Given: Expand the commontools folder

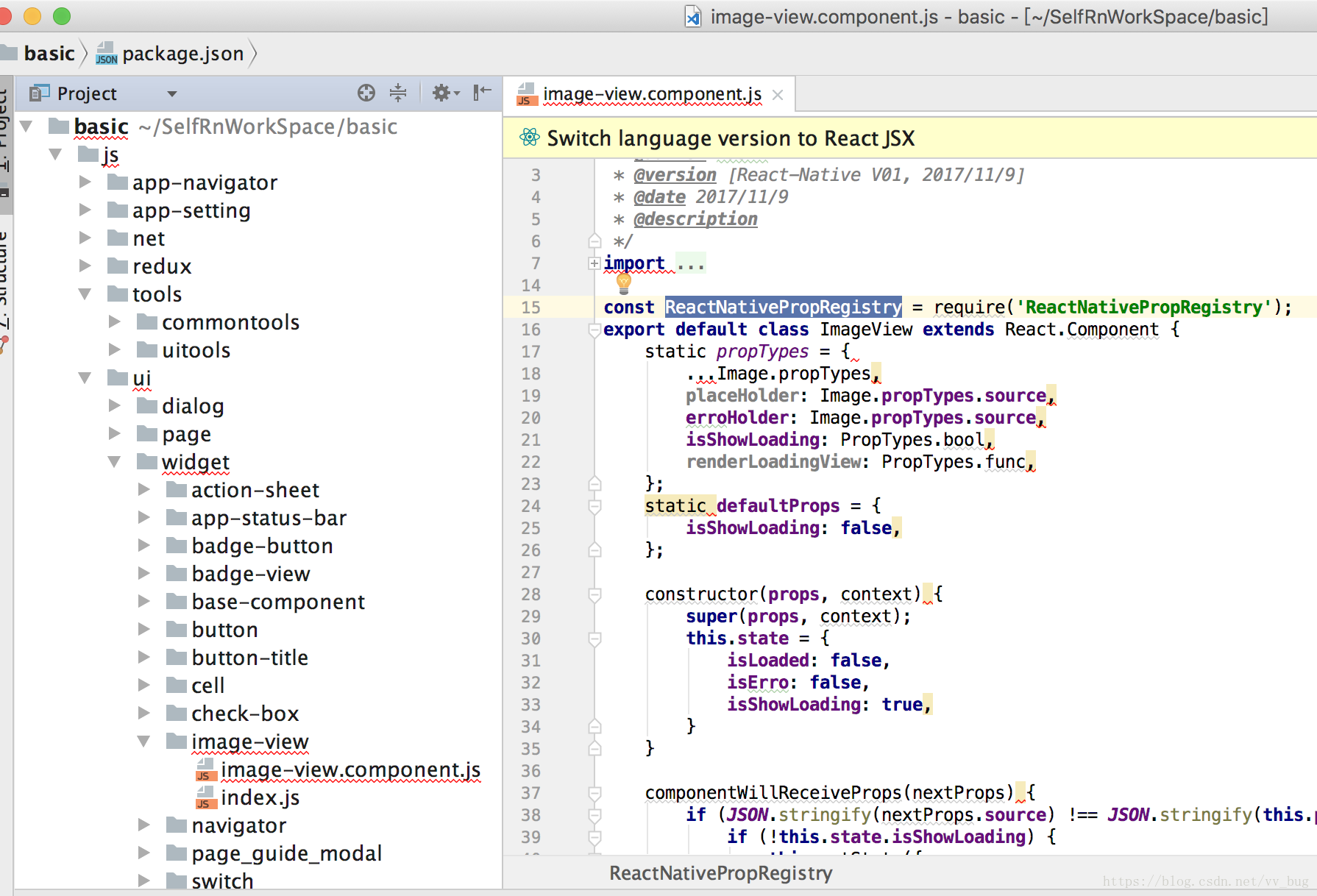Looking at the screenshot, I should 115,321.
